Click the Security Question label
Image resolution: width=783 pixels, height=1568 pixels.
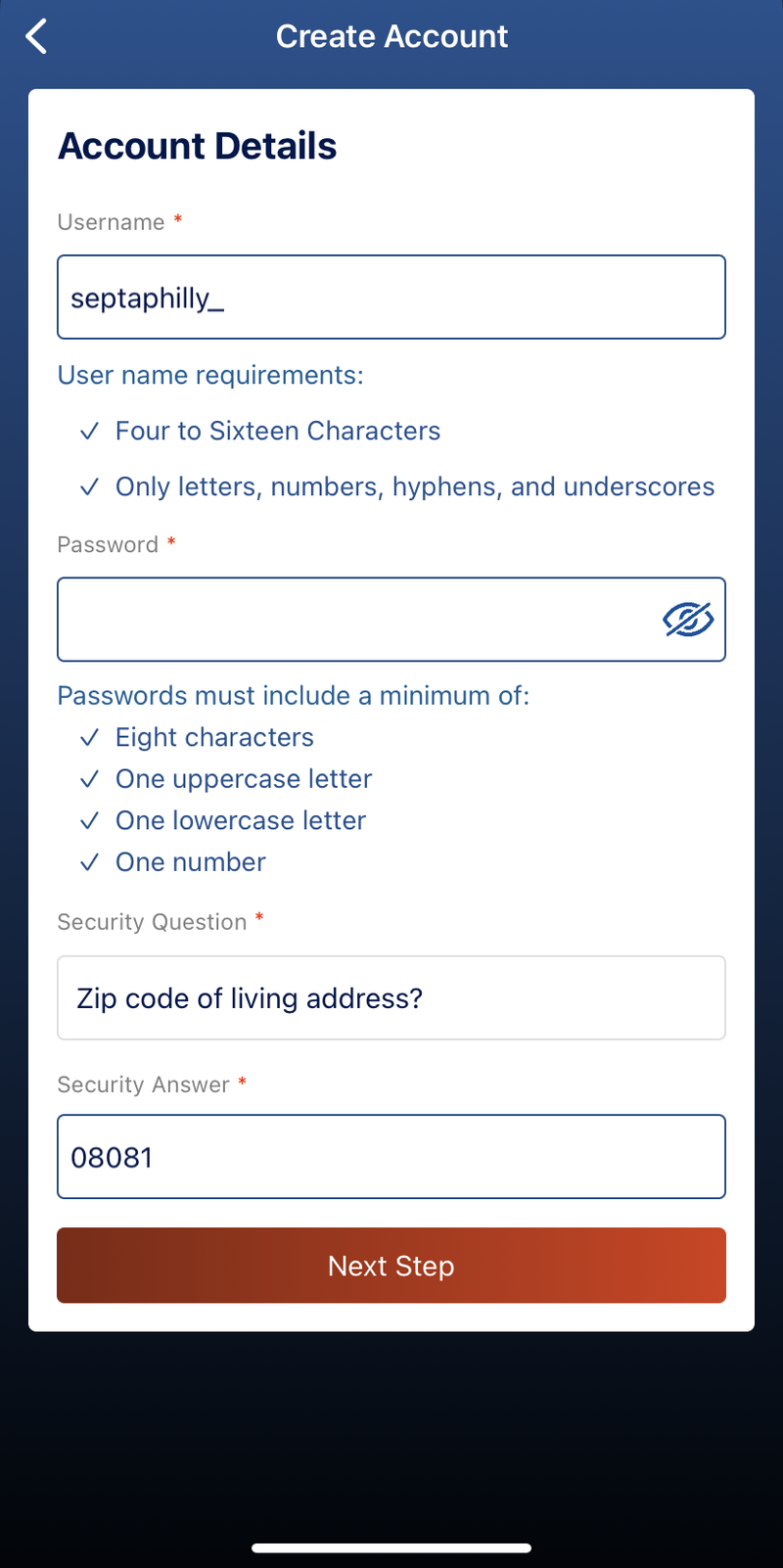coord(152,922)
